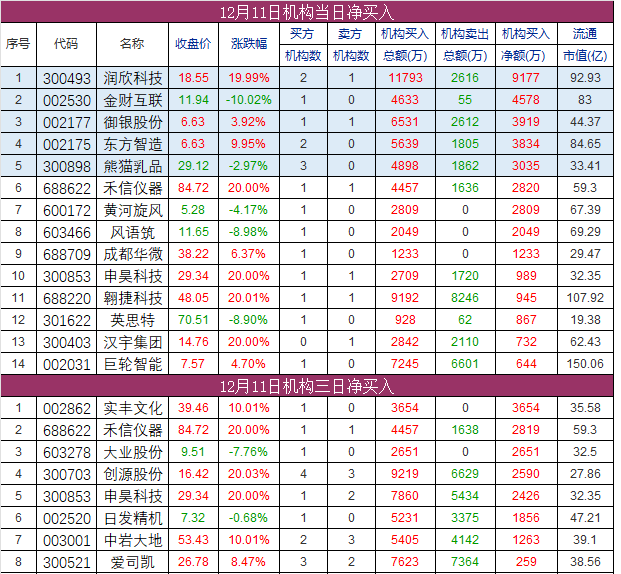Click stock name 日发精机

pos(133,518)
